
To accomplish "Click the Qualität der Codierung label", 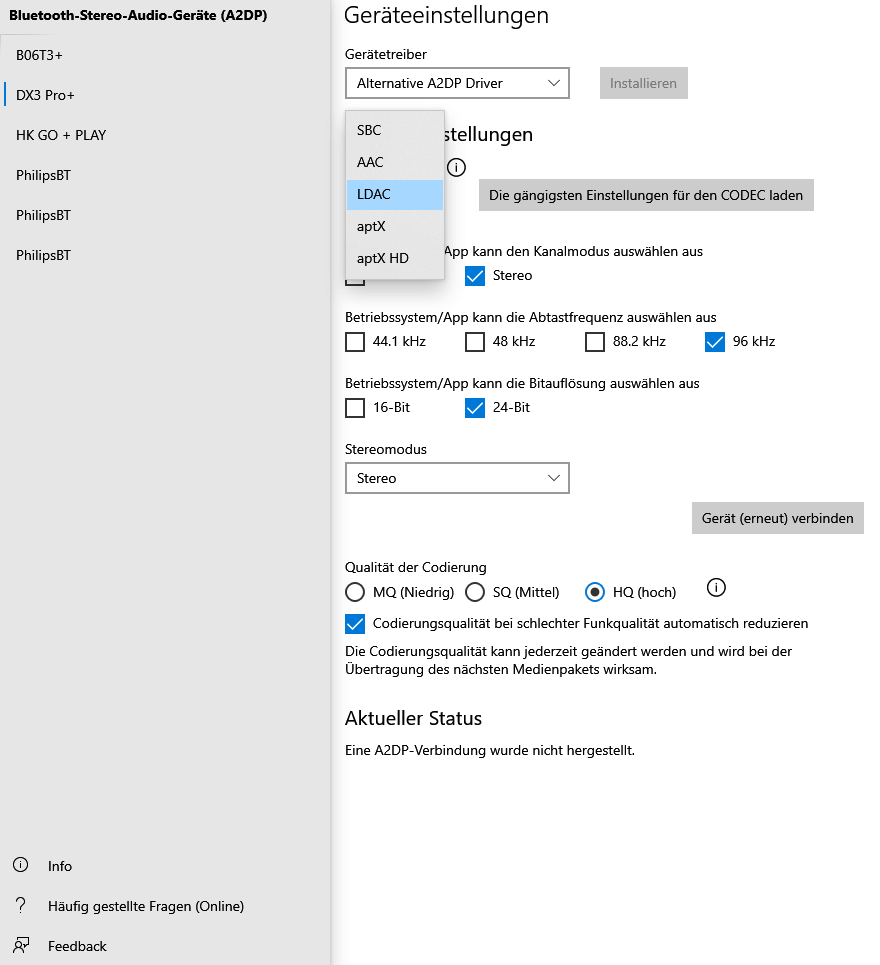I will tap(415, 567).
